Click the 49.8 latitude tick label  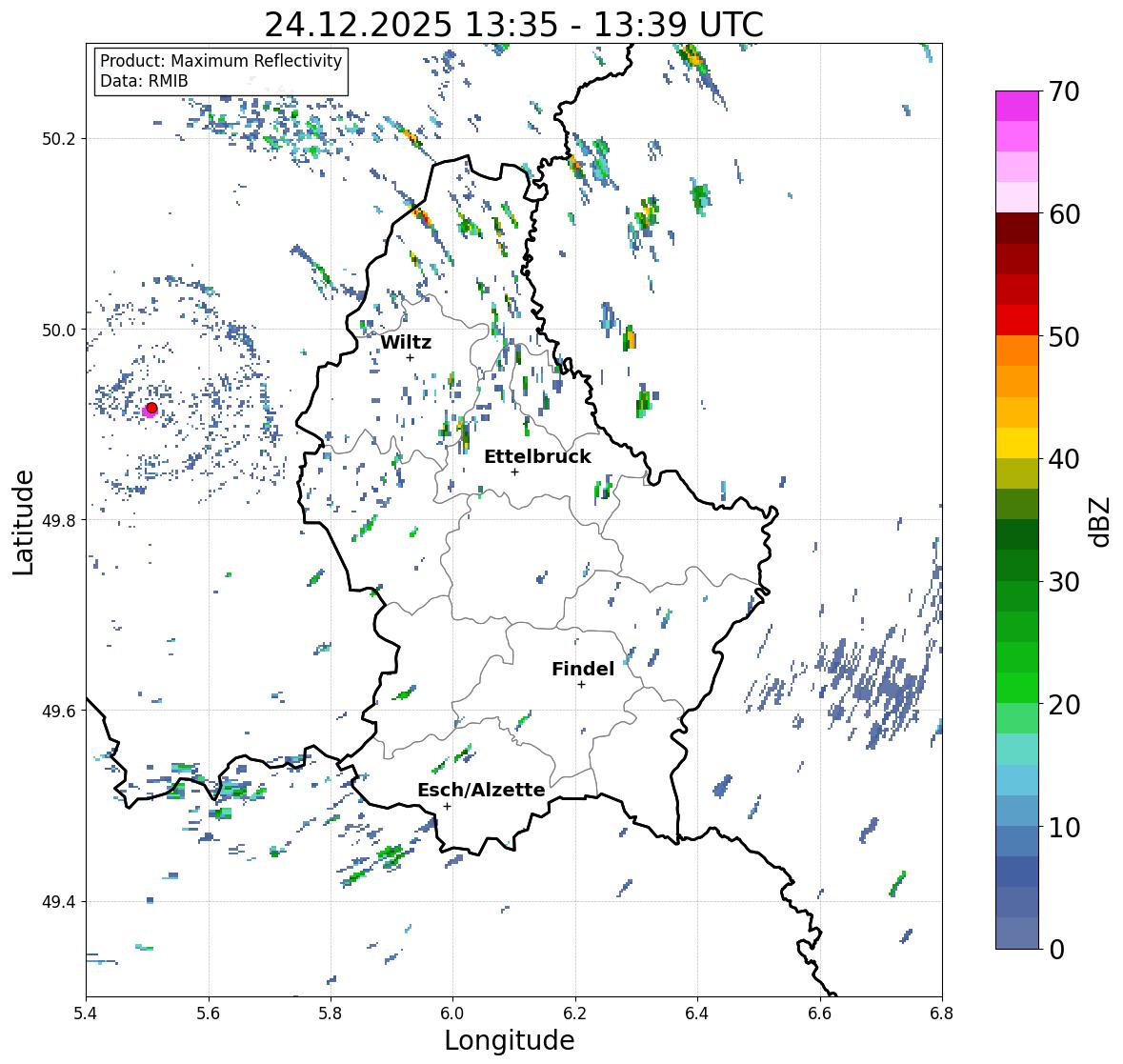click(59, 520)
